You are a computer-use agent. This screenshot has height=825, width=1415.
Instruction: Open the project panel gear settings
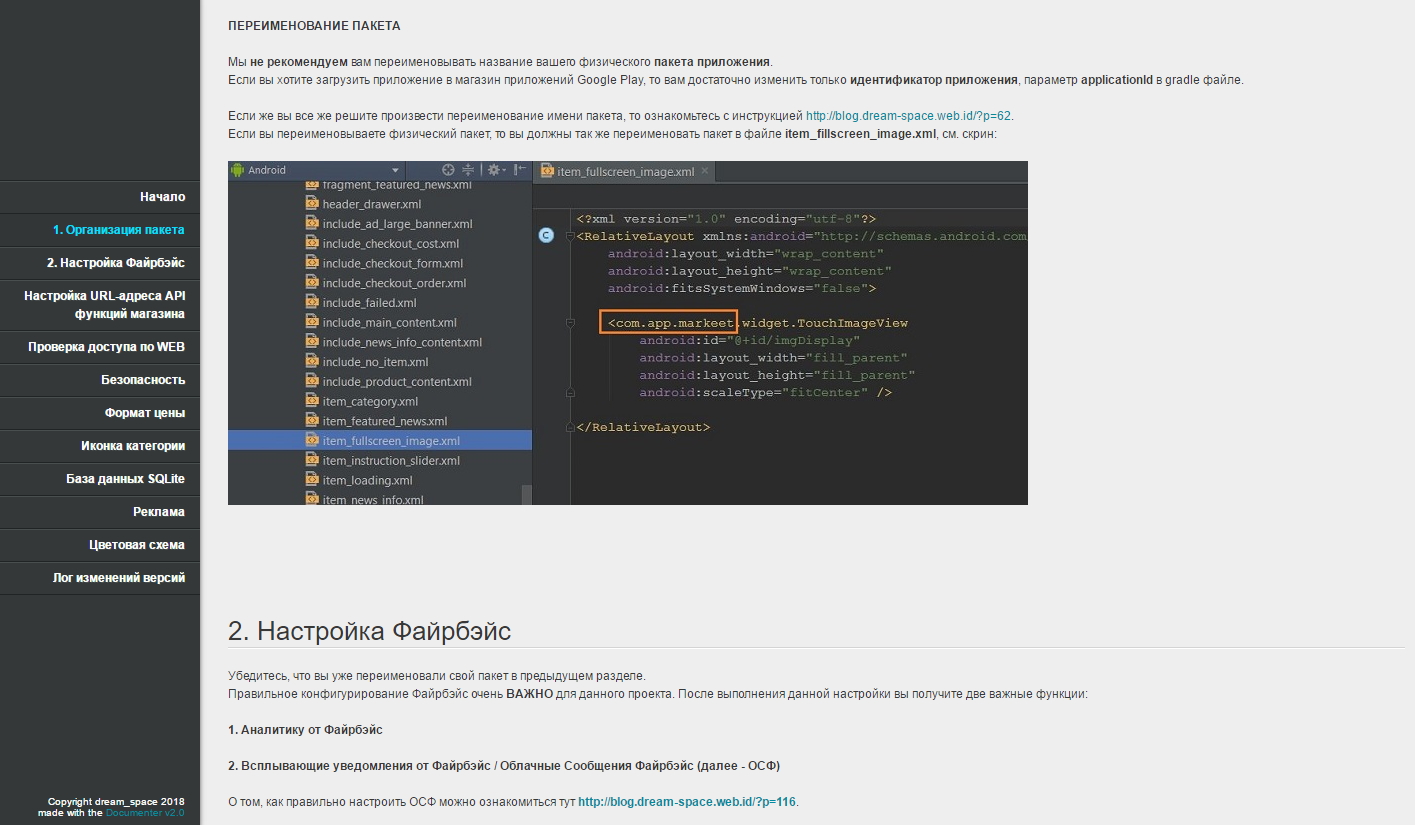[494, 170]
